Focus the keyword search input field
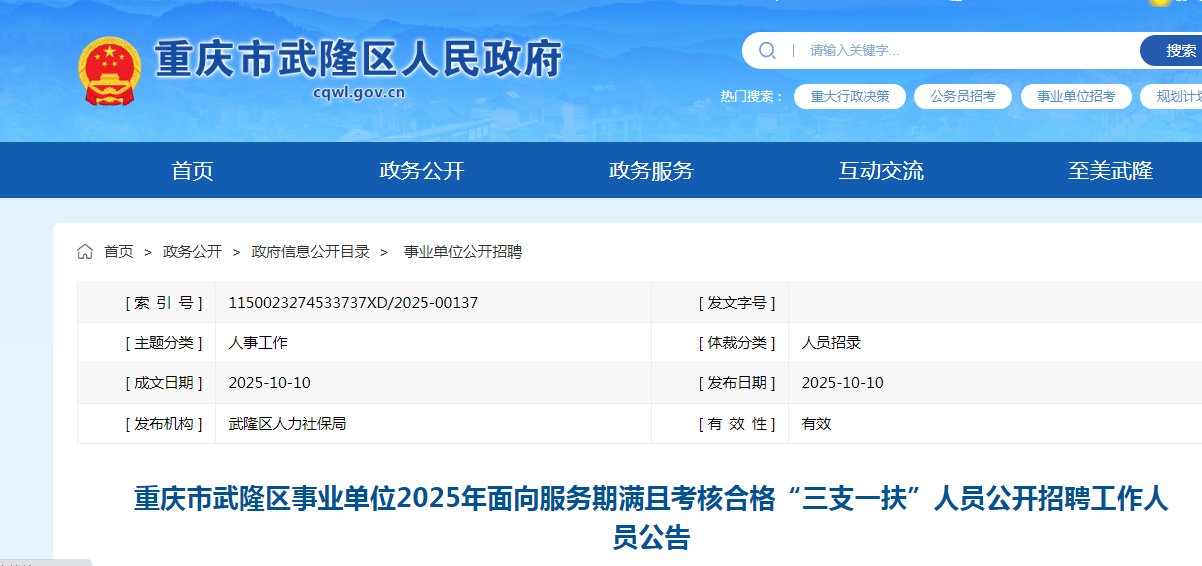 click(960, 50)
